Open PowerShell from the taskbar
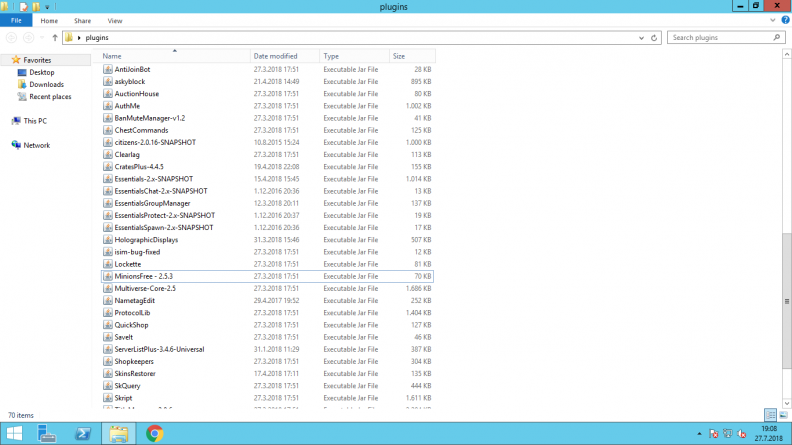Screen dimensions: 792x445 click(x=83, y=433)
